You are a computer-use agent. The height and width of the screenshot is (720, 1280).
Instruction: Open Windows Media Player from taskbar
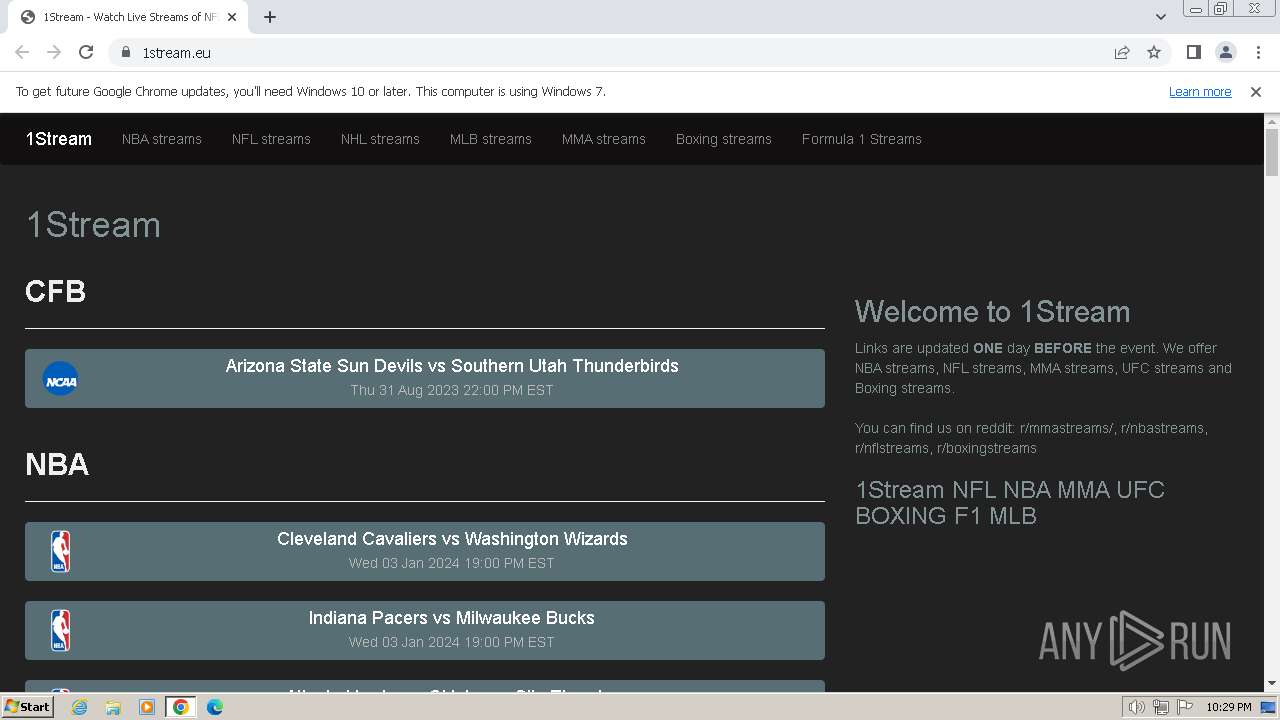click(x=147, y=707)
